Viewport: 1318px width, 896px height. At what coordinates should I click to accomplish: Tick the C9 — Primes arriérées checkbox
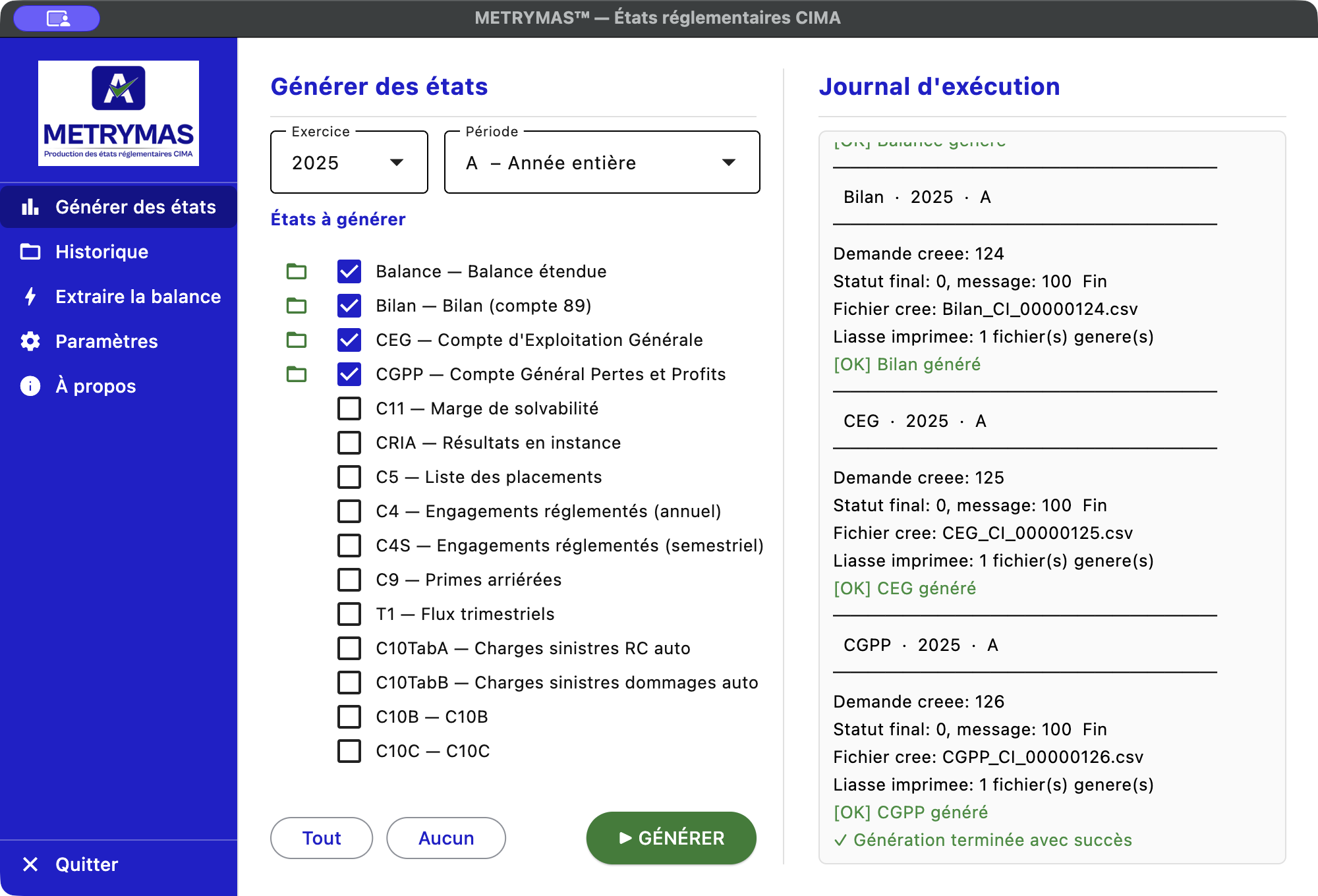click(x=349, y=580)
